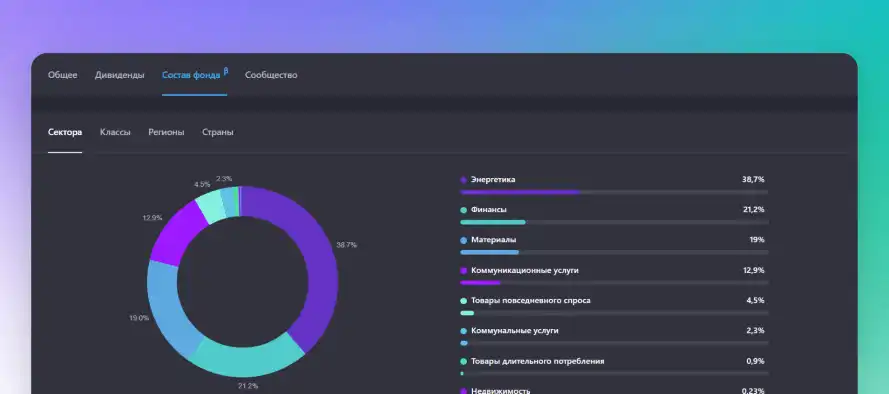Click the Товары повседневного спроса legend dot
The width and height of the screenshot is (889, 394).
(x=464, y=300)
